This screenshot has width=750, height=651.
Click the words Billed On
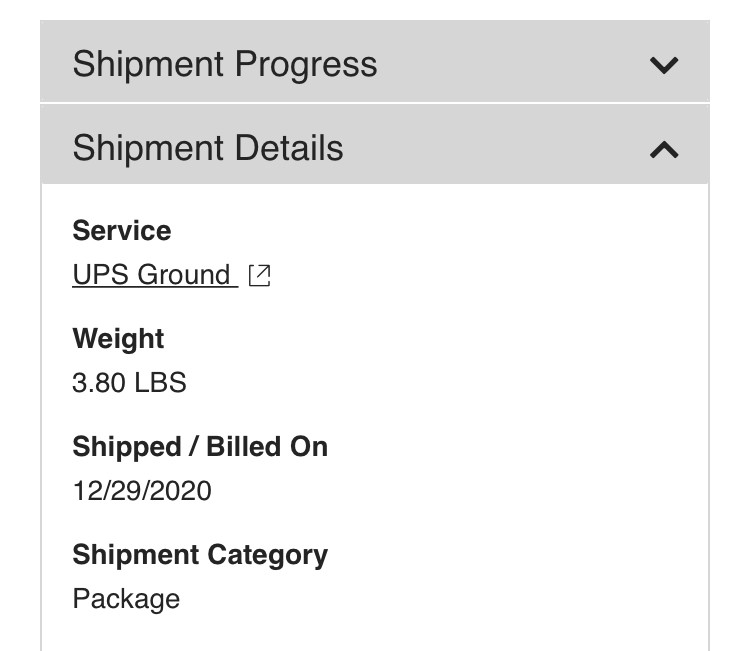coord(267,447)
